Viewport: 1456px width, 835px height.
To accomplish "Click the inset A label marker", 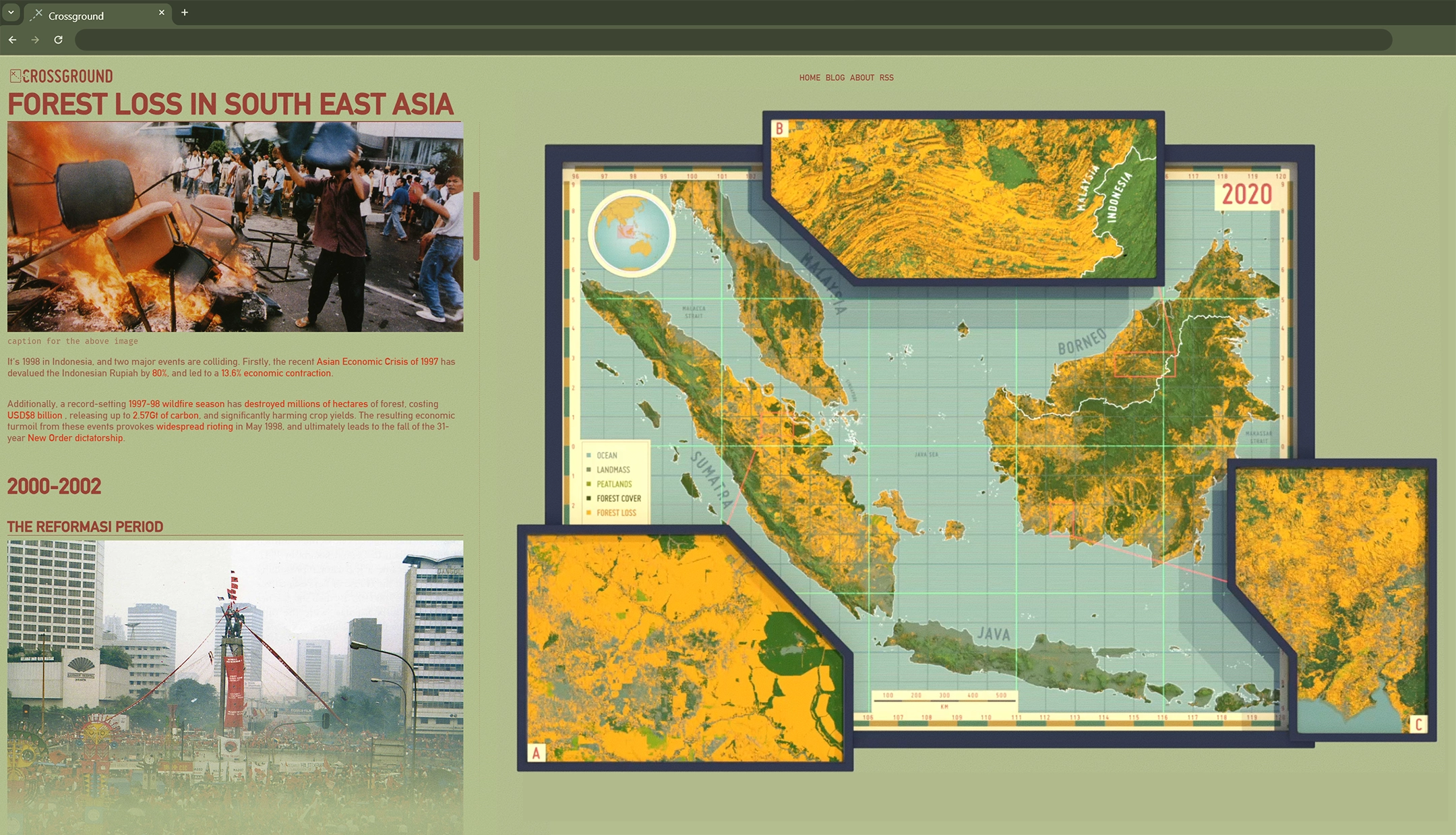I will point(537,753).
